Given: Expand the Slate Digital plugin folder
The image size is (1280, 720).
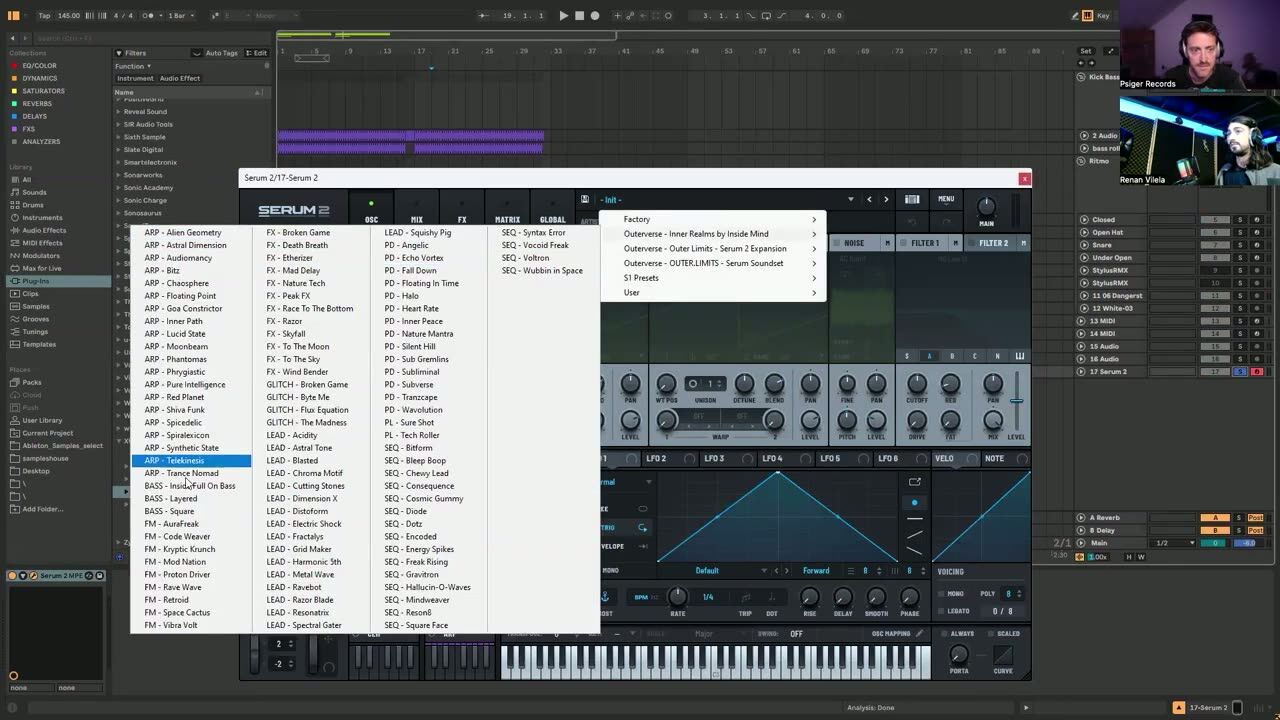Looking at the screenshot, I should 118,150.
